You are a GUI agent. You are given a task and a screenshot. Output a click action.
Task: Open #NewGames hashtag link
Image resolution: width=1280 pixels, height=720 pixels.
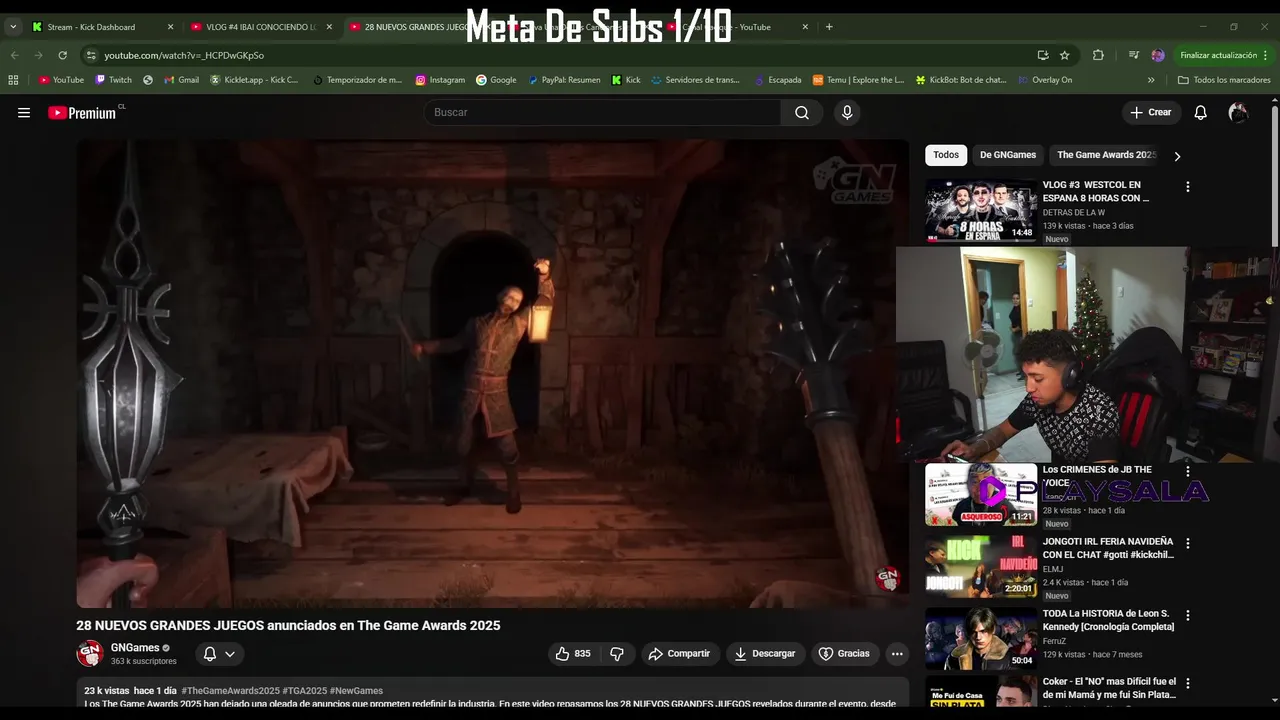pyautogui.click(x=356, y=691)
